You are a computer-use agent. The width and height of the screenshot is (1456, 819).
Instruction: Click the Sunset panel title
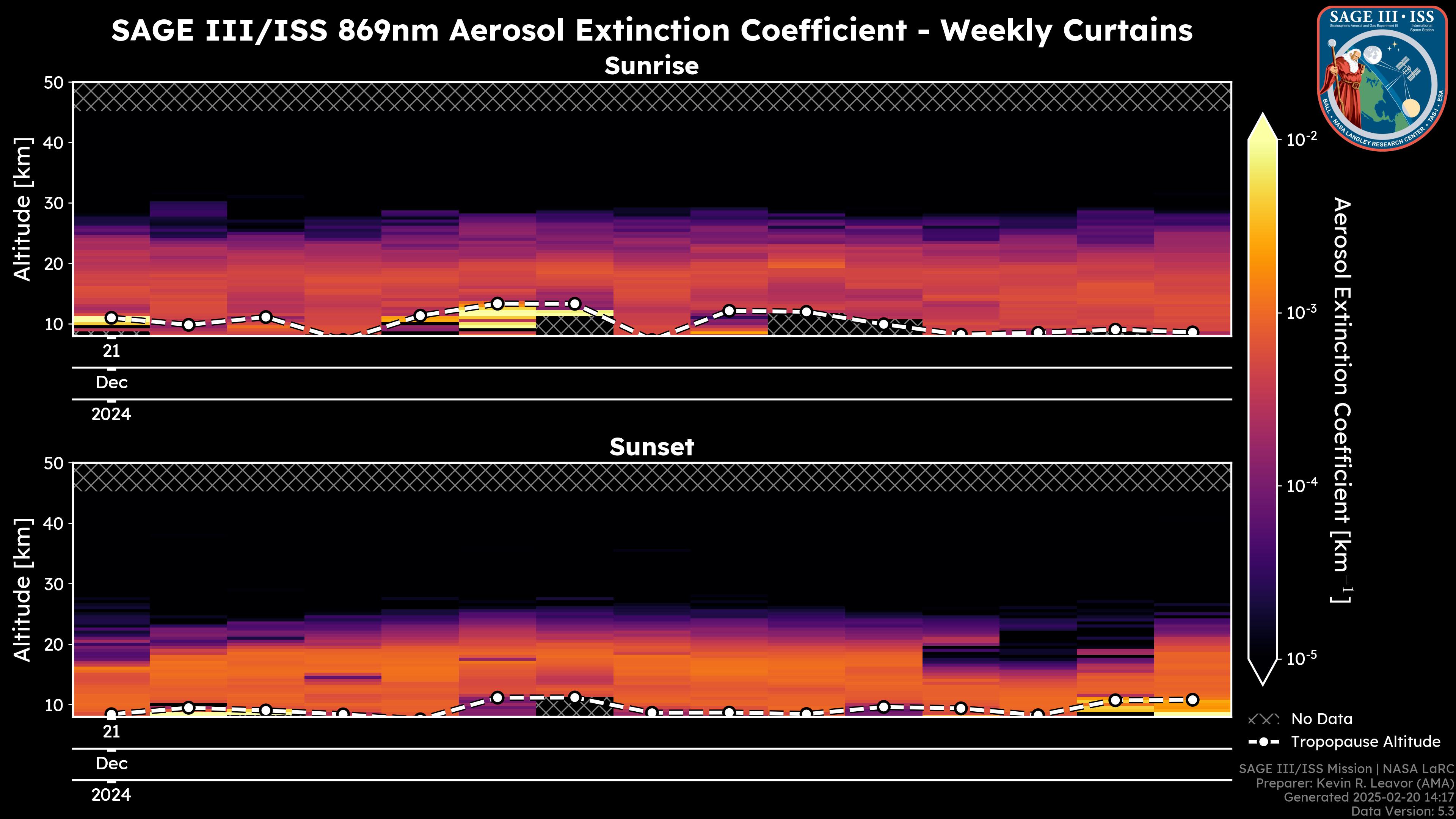tap(652, 447)
